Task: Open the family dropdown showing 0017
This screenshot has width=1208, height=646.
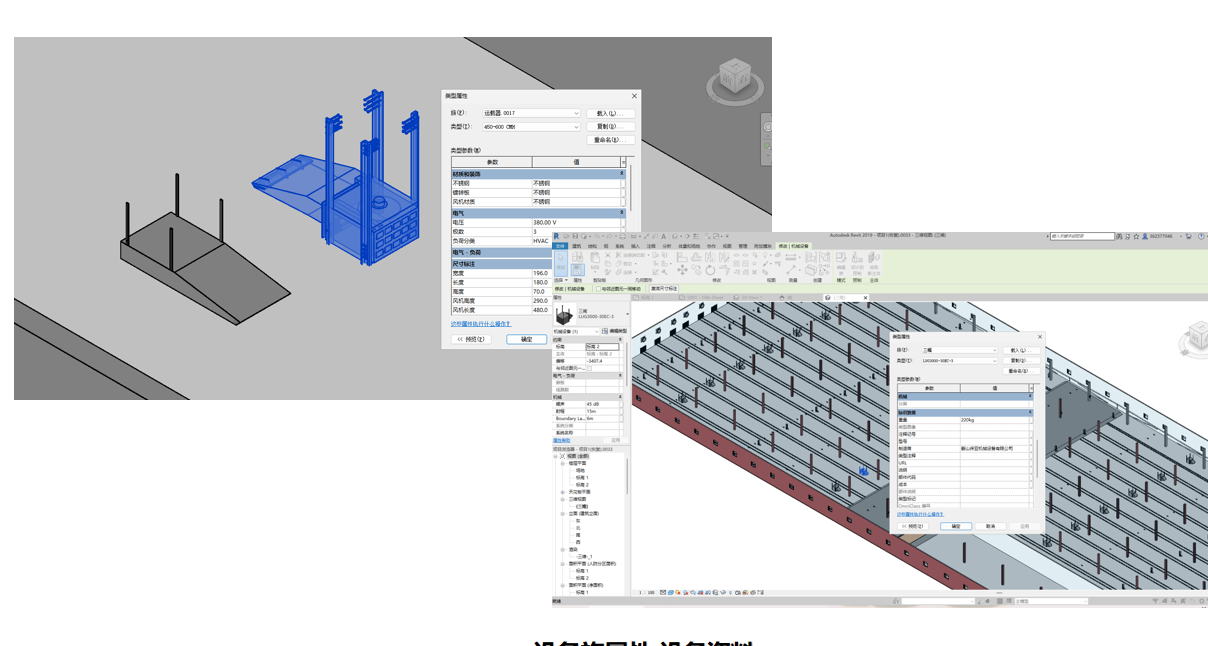Action: coord(531,113)
